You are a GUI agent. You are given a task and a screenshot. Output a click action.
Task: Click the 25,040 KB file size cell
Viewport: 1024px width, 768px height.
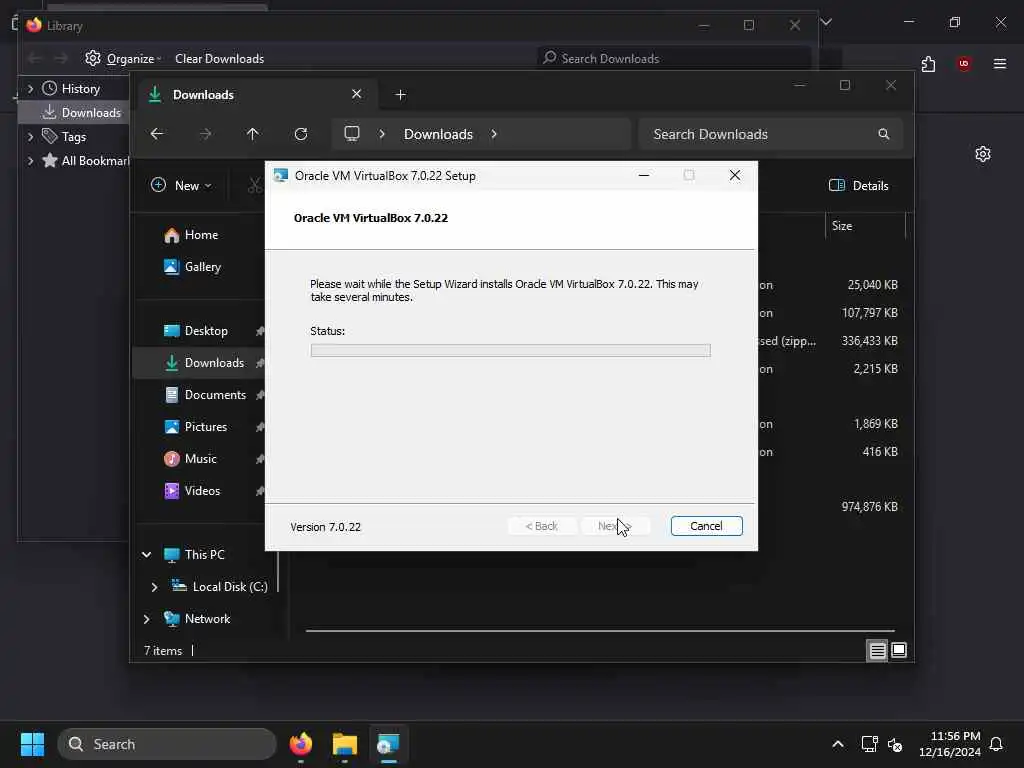pyautogui.click(x=872, y=285)
